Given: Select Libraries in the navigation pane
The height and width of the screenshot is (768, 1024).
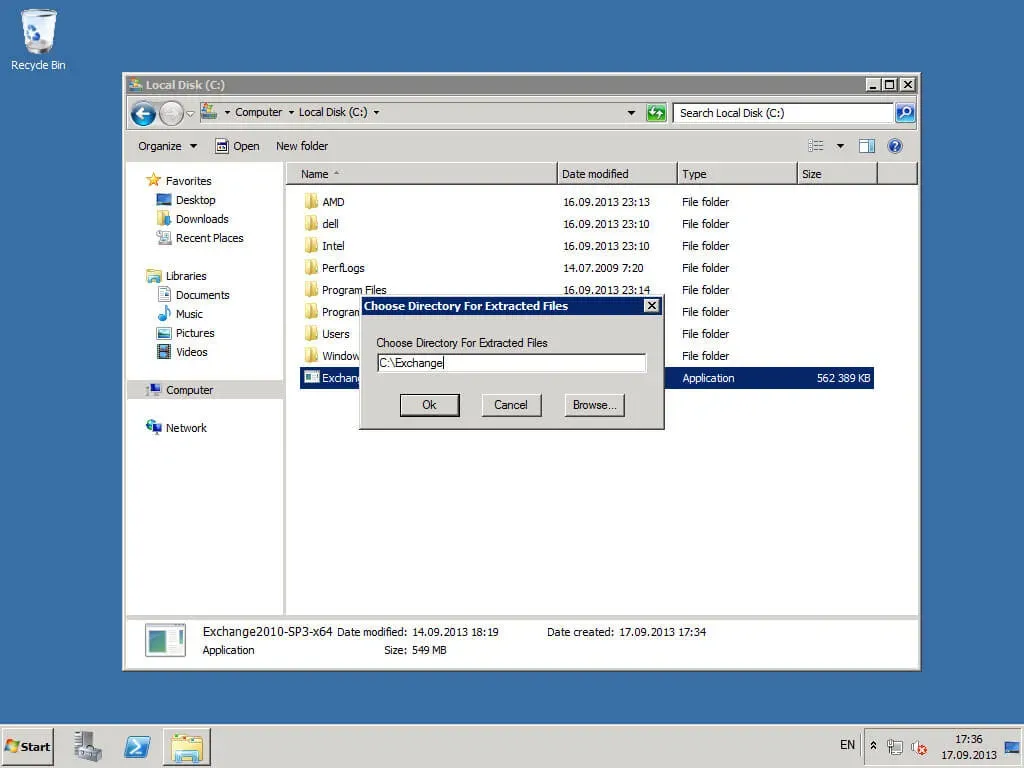Looking at the screenshot, I should (x=185, y=276).
